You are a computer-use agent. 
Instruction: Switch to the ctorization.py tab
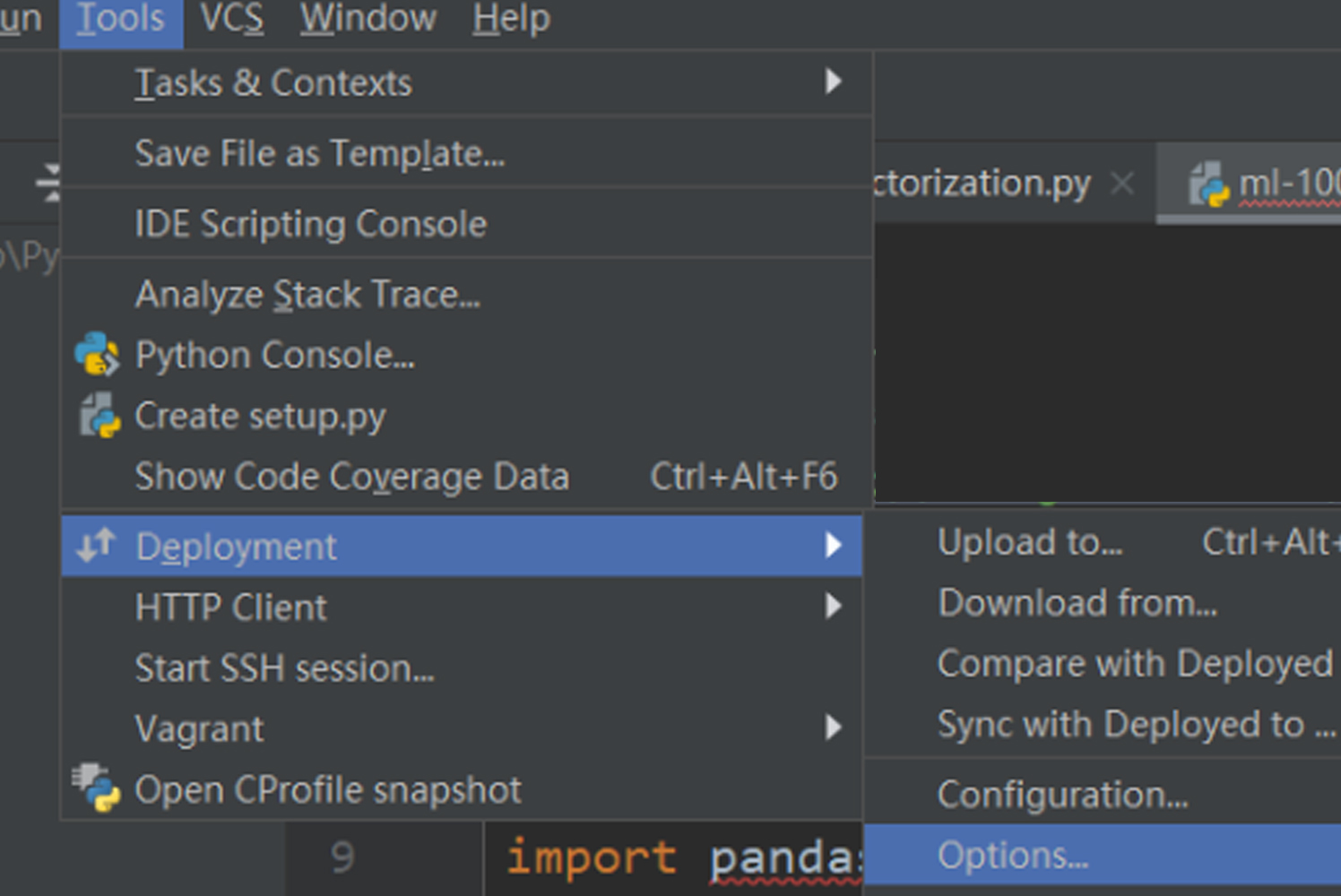click(x=982, y=184)
